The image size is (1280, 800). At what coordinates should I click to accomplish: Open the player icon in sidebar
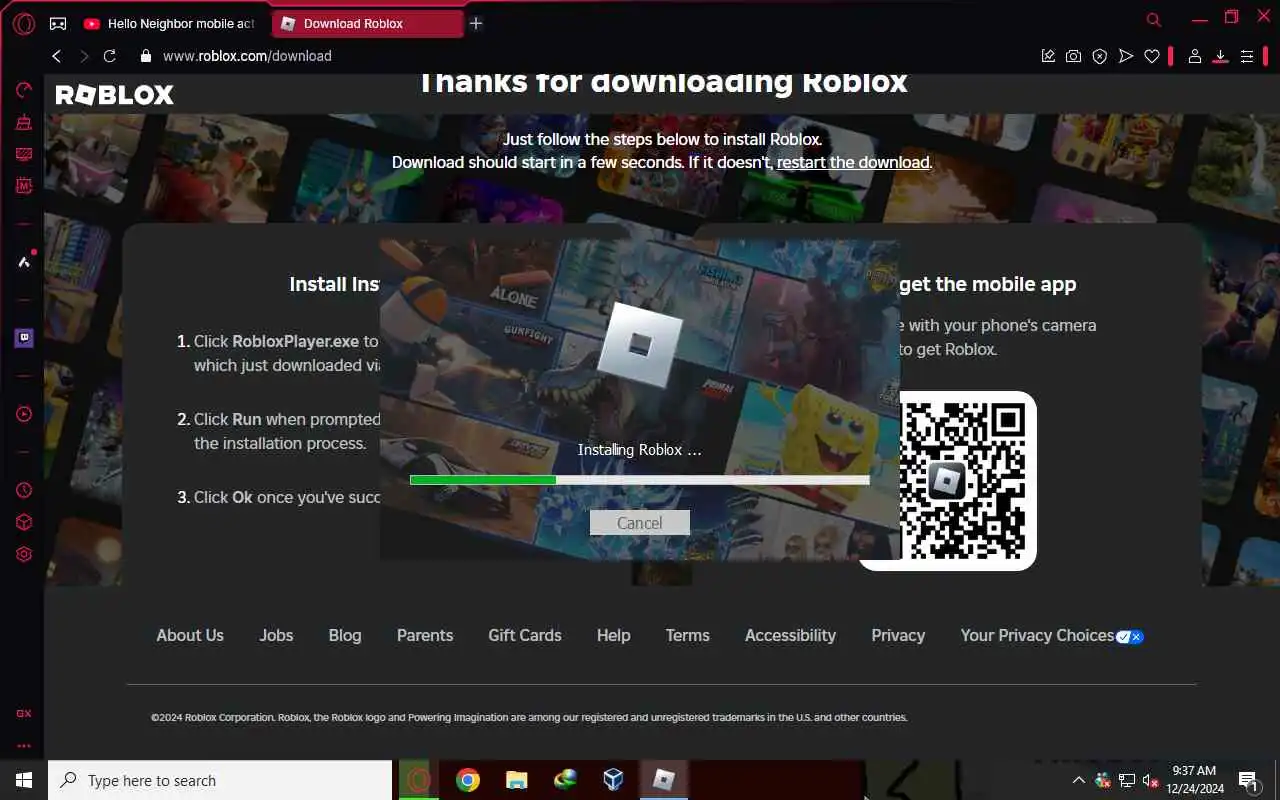coord(24,414)
